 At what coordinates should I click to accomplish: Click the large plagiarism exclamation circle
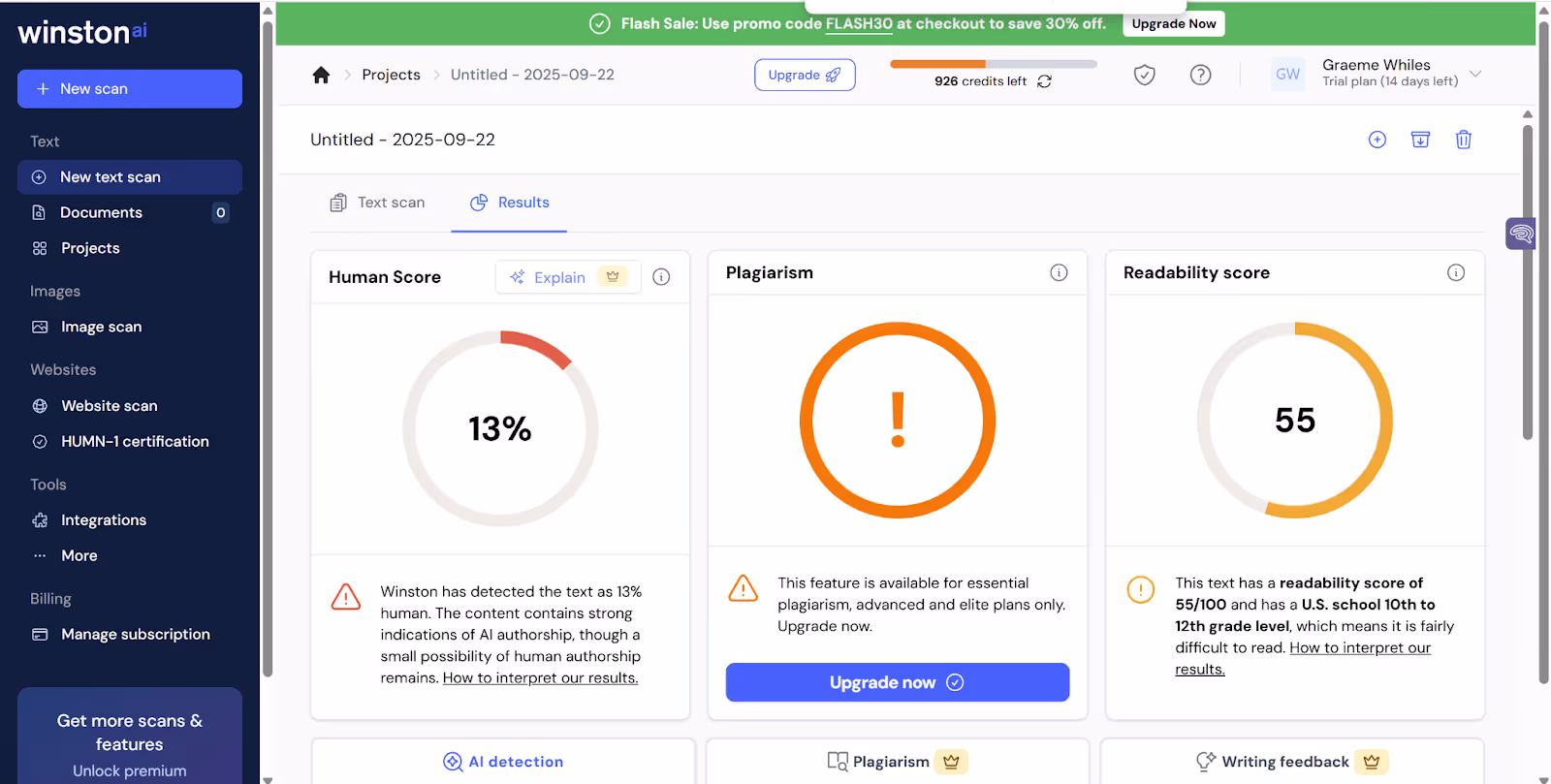898,420
